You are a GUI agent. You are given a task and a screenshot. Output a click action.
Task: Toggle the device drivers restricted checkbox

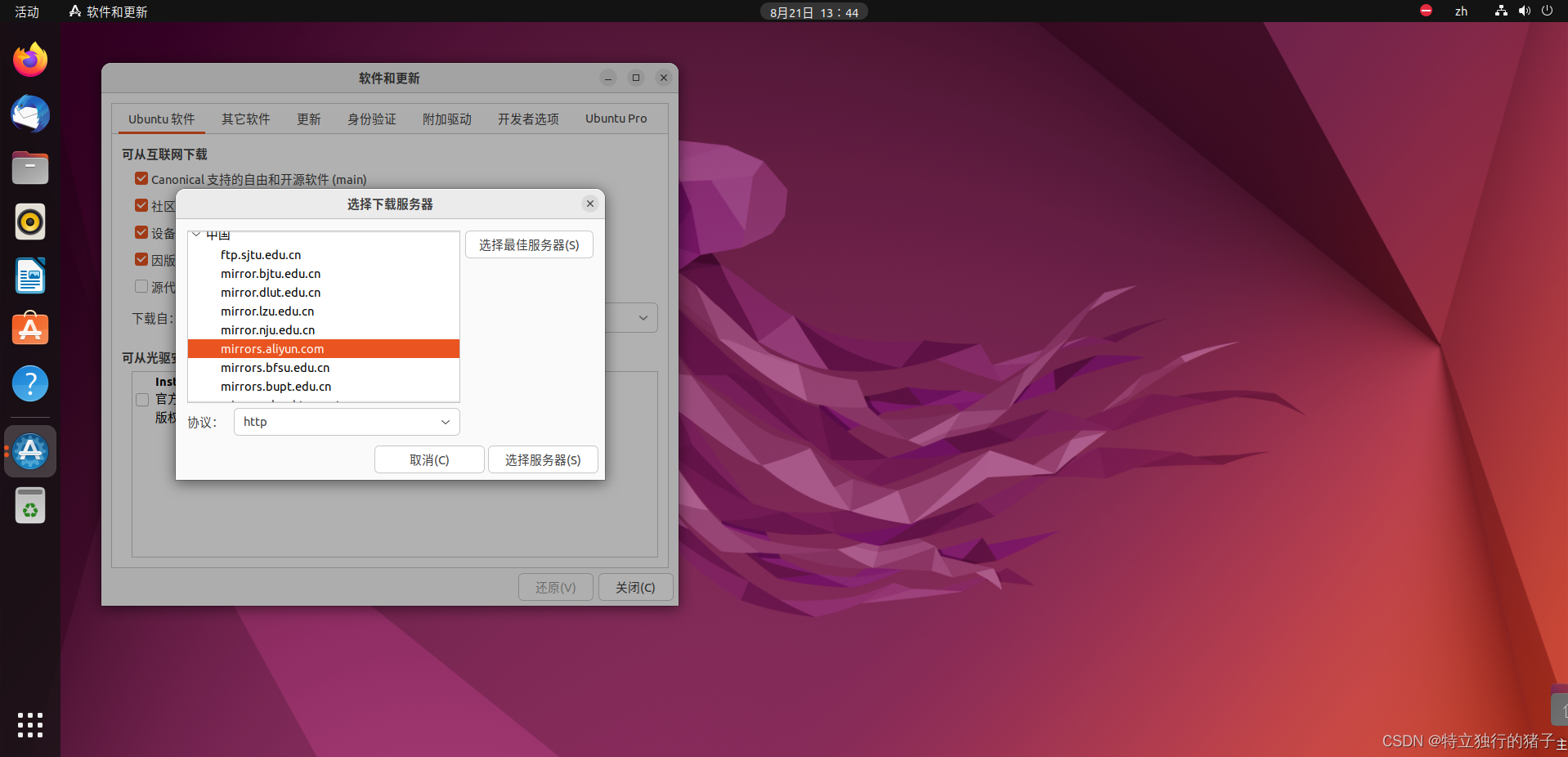tap(141, 232)
